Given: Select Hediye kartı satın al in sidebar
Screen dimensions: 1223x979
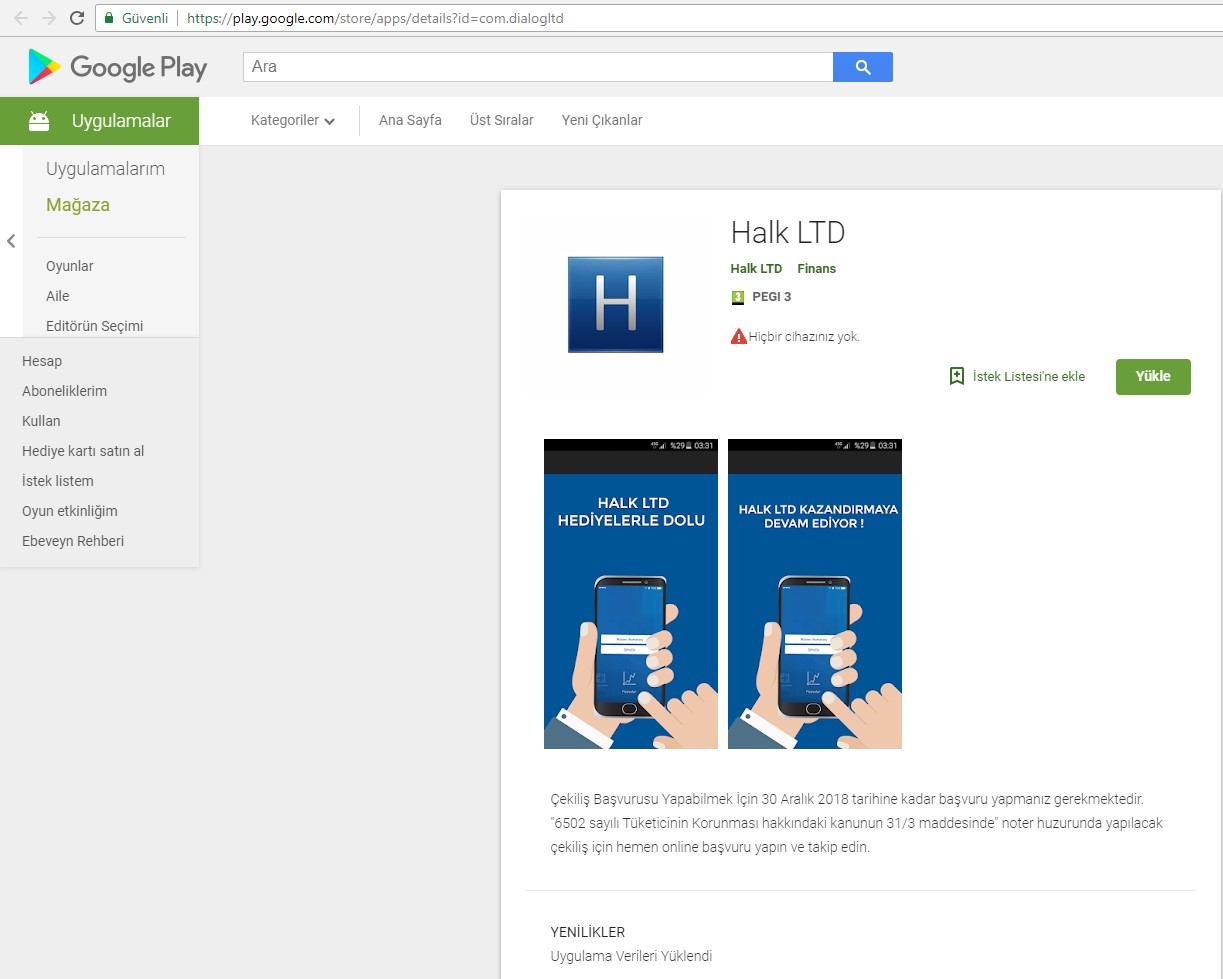Looking at the screenshot, I should click(x=83, y=451).
